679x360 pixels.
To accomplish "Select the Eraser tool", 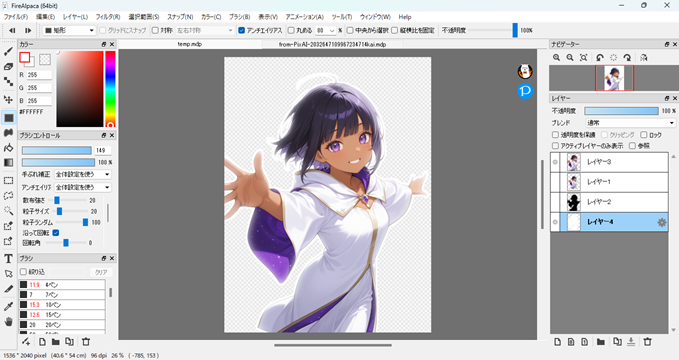I will (8, 66).
